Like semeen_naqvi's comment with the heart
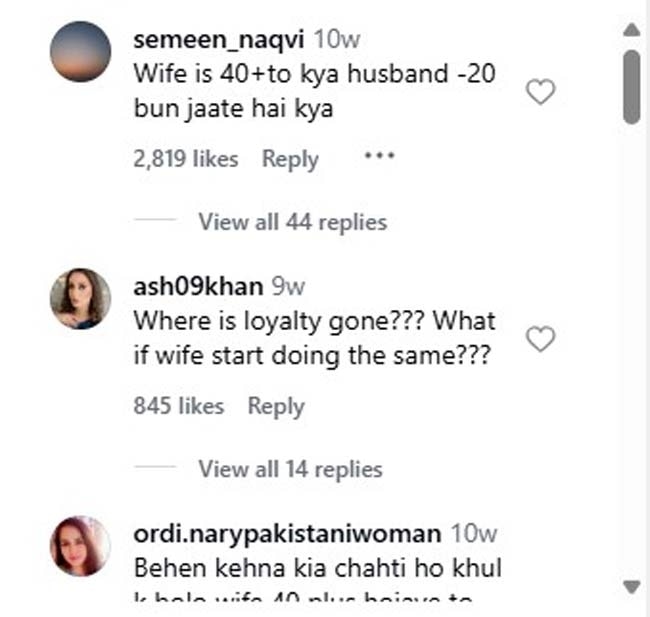The width and height of the screenshot is (650, 617). (x=540, y=93)
